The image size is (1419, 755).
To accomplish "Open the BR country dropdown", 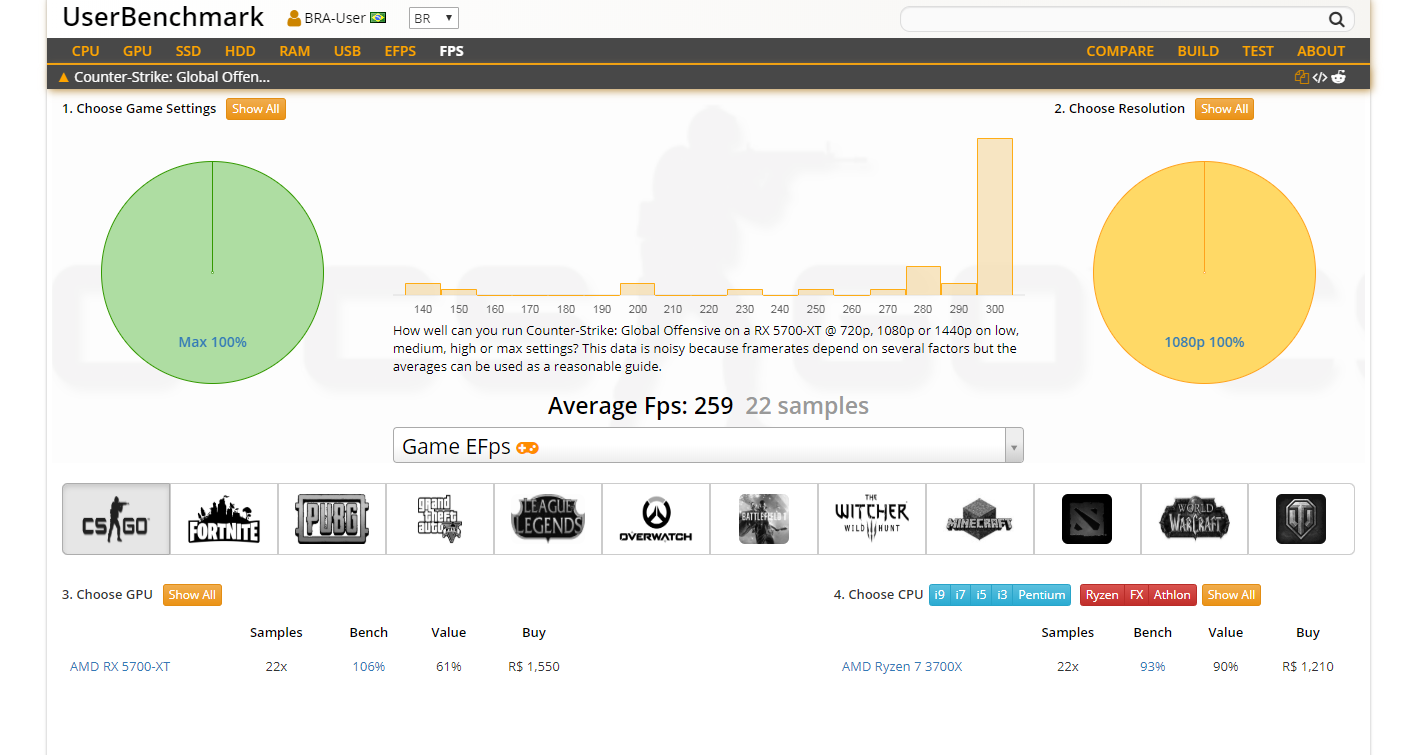I will tap(434, 18).
